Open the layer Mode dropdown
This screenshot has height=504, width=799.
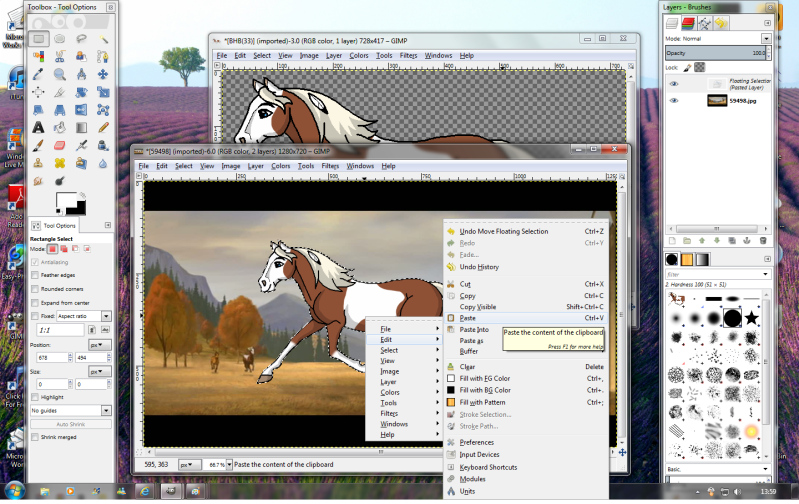click(766, 39)
